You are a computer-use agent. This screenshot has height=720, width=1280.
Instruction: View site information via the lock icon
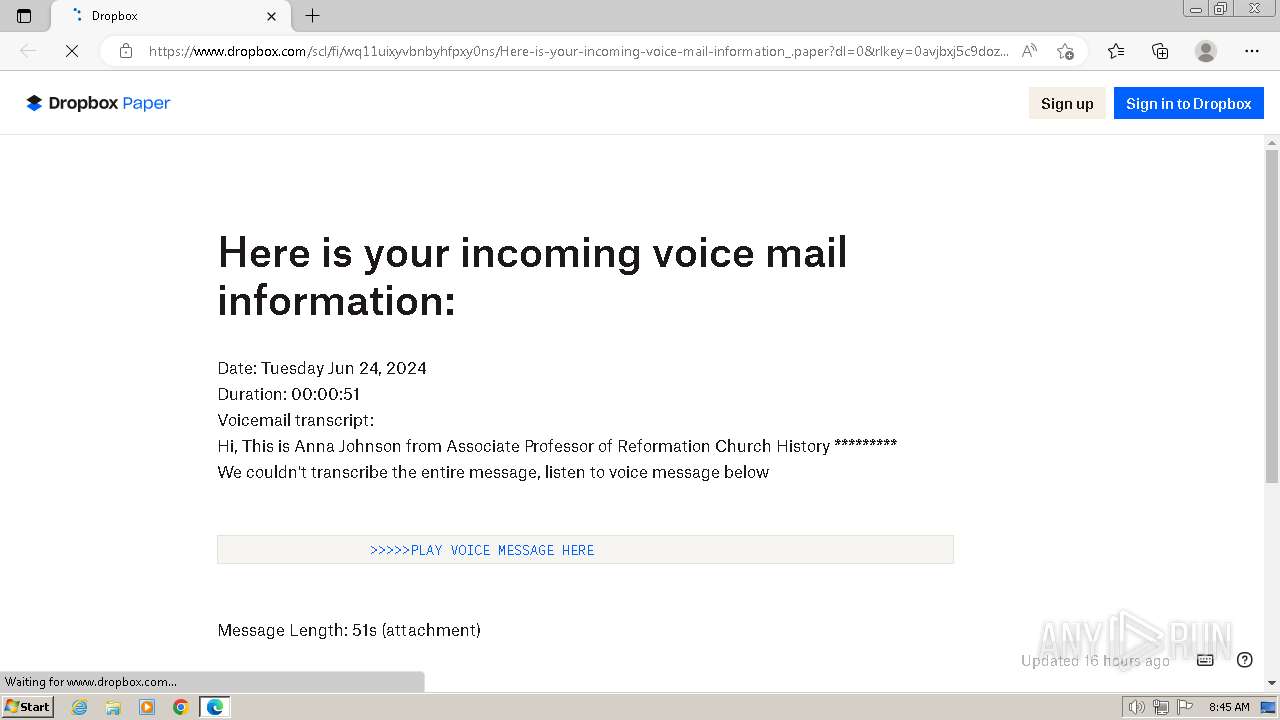pos(125,51)
